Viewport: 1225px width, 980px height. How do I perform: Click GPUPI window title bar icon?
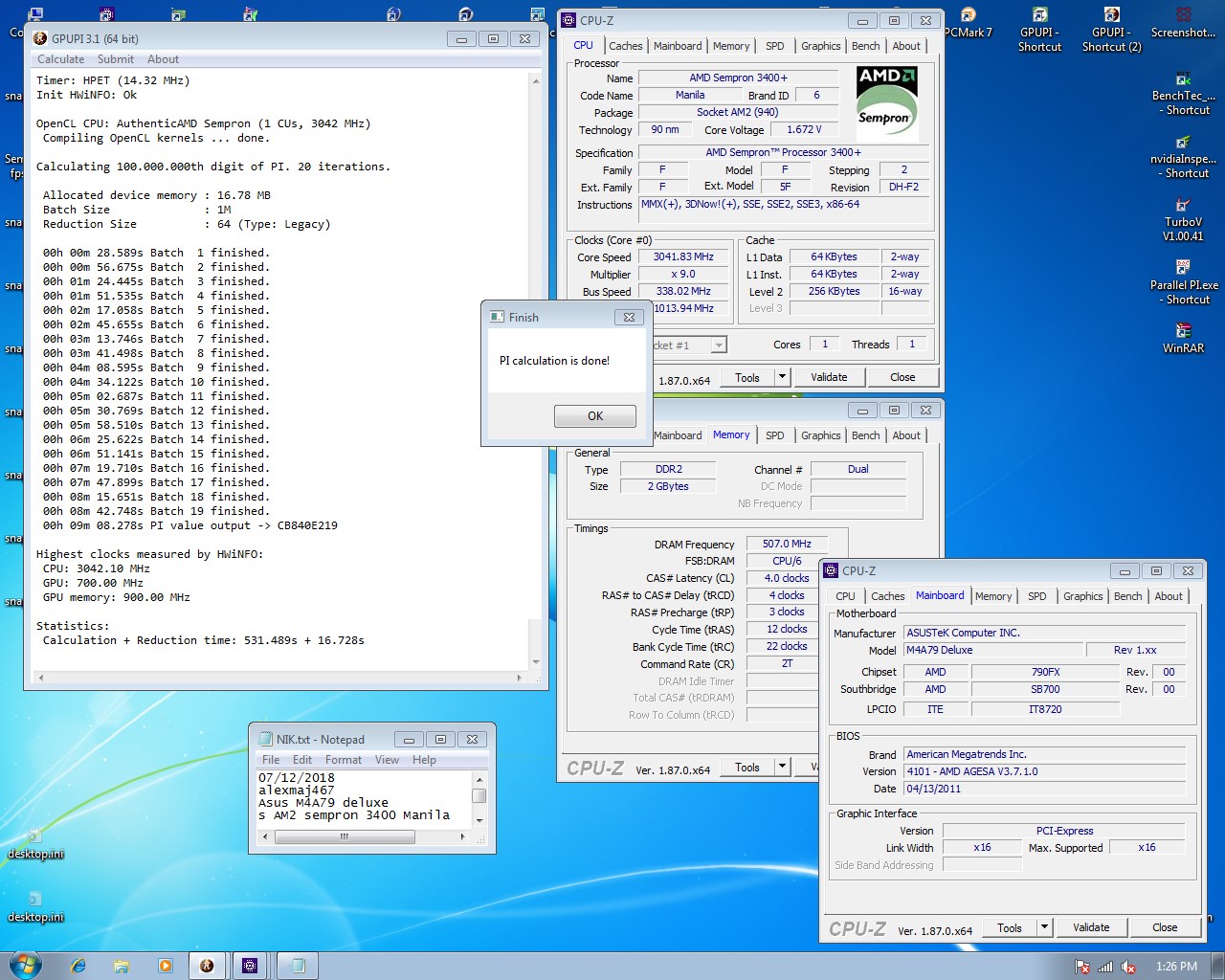click(40, 38)
